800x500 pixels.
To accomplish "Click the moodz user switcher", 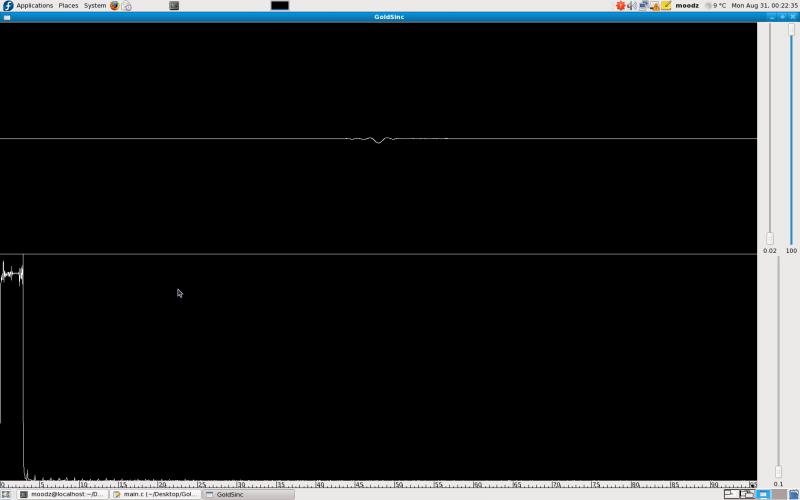I will 687,6.
